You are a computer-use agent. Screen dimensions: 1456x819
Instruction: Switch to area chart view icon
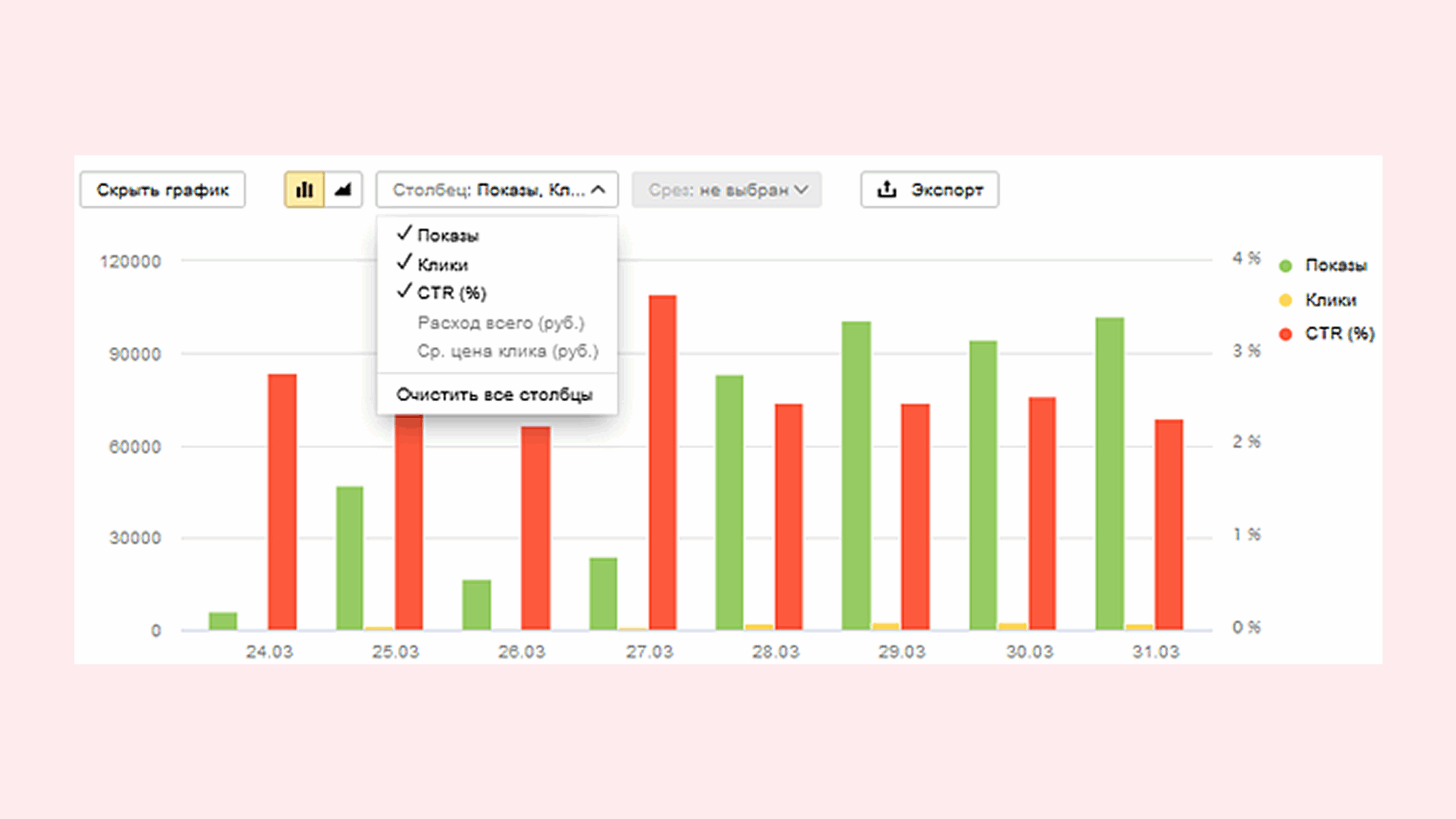click(x=343, y=189)
